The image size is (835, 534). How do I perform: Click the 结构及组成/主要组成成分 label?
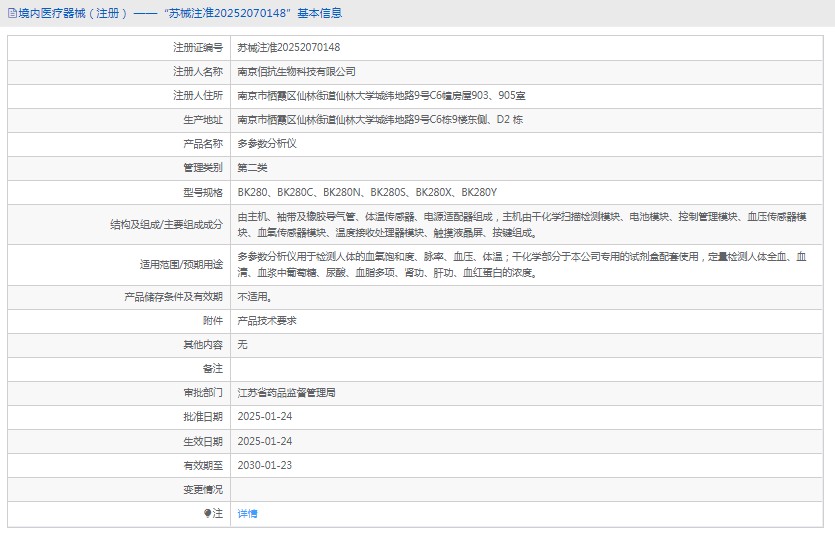(x=166, y=224)
